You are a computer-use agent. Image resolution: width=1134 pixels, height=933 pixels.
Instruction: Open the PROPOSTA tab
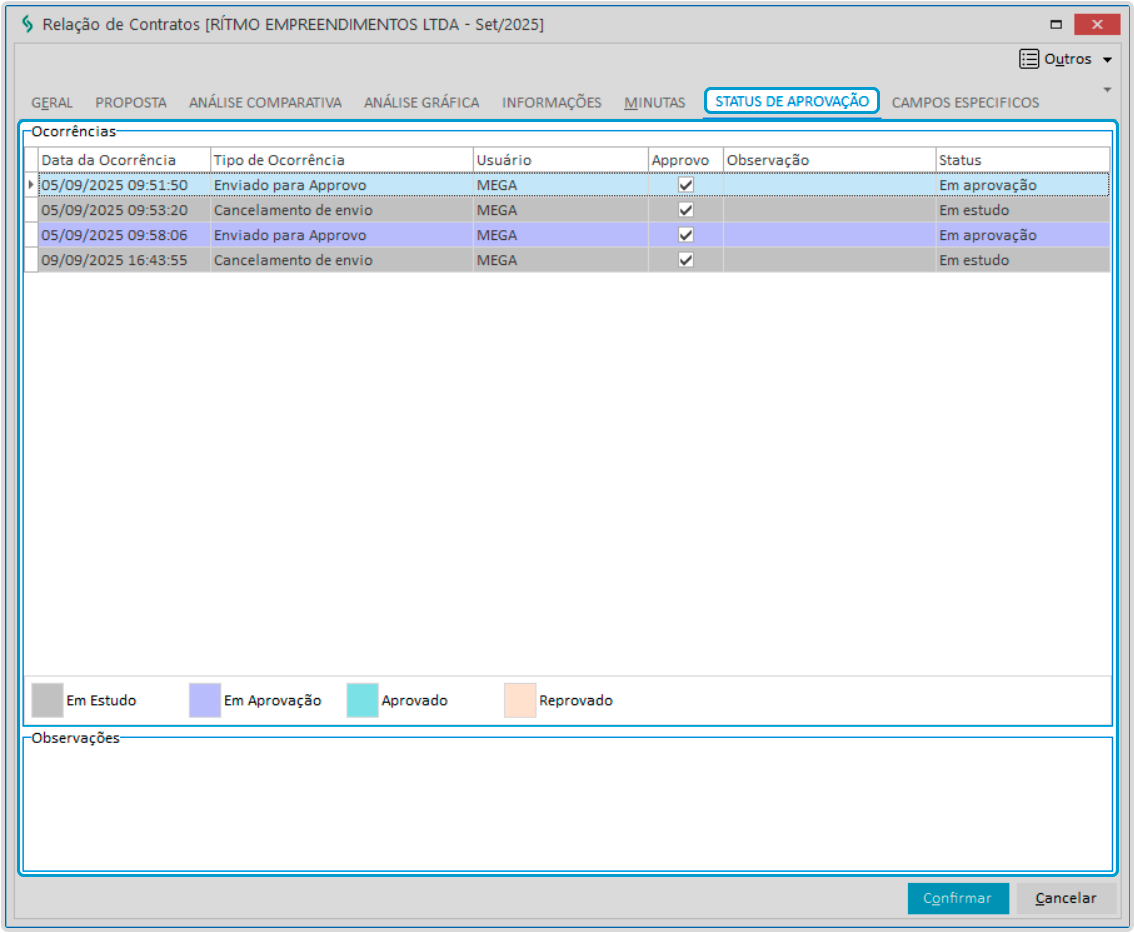click(131, 103)
